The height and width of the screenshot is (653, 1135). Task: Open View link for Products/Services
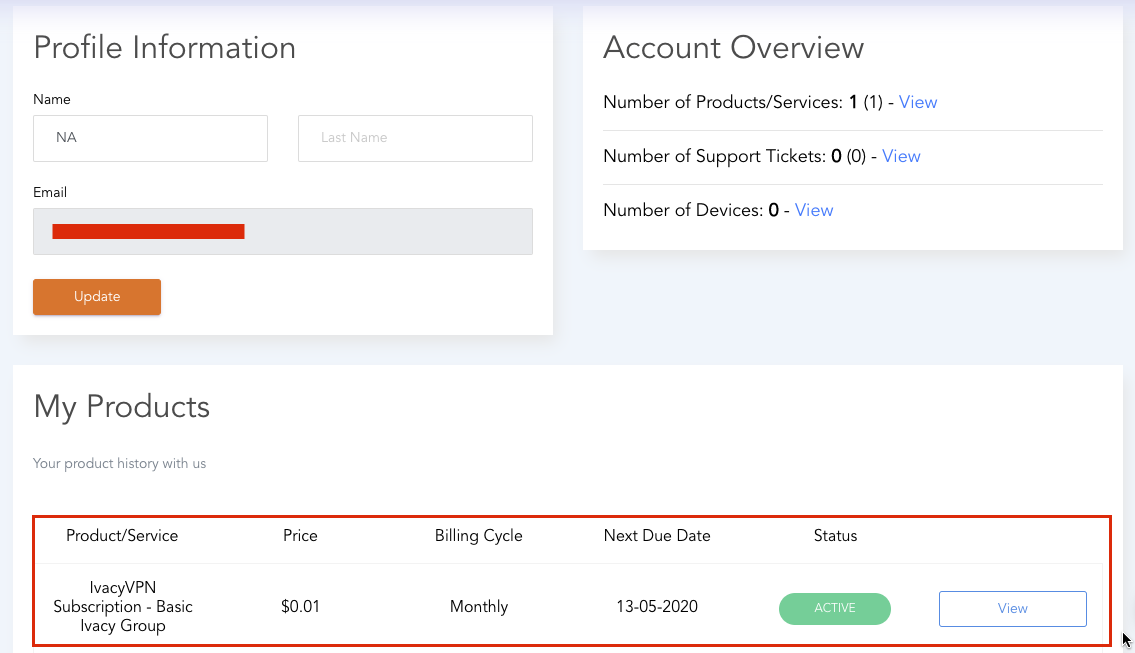click(918, 102)
